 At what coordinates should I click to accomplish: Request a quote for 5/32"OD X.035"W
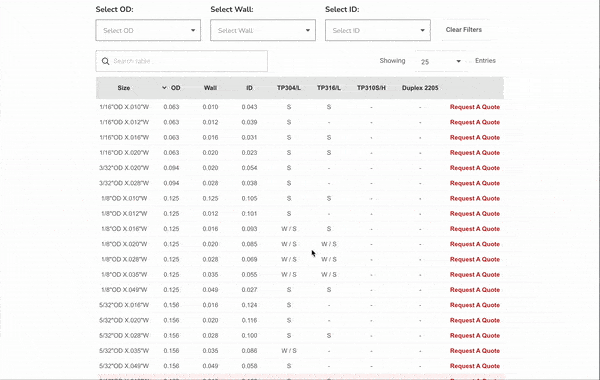pos(474,351)
